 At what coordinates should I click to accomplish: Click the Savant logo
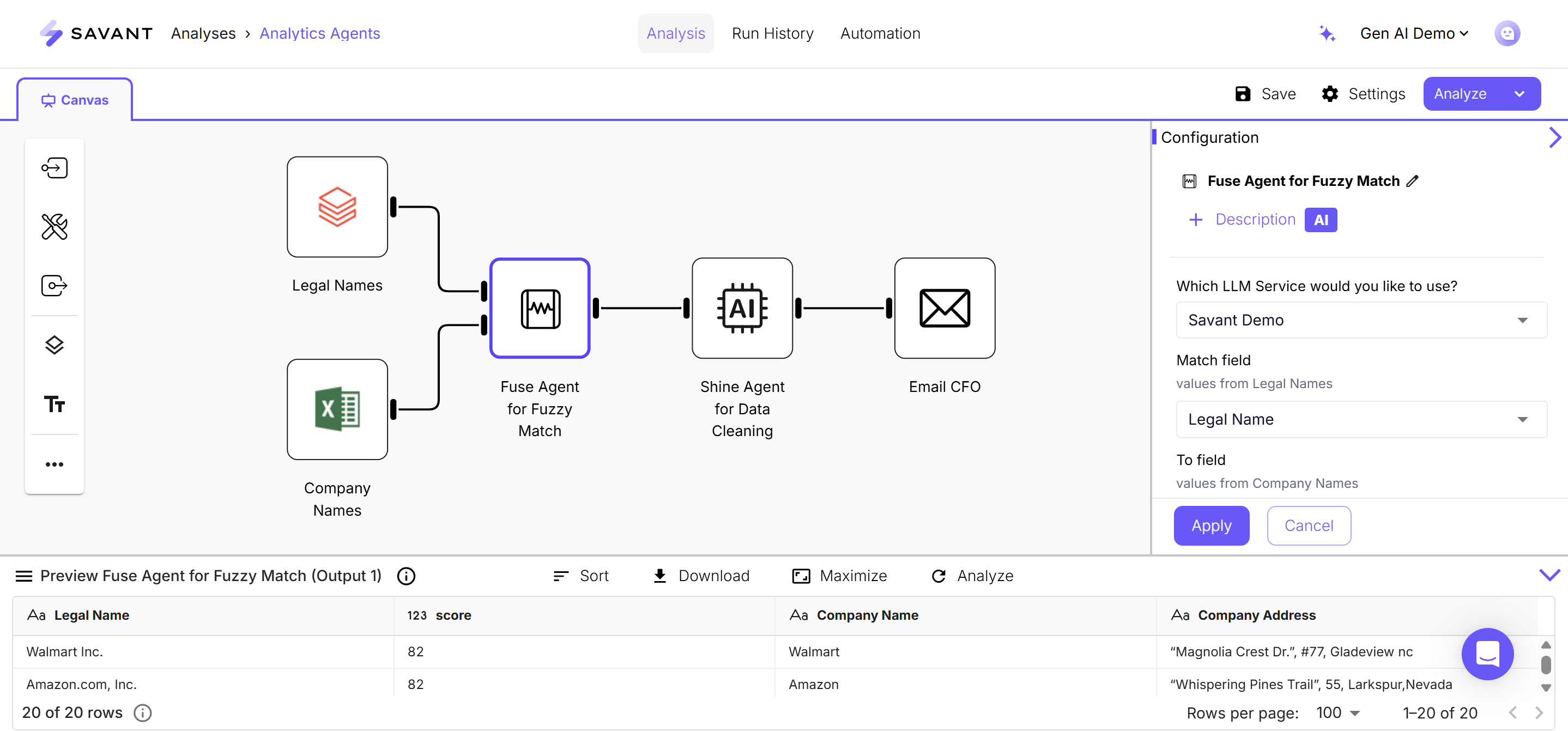click(95, 33)
